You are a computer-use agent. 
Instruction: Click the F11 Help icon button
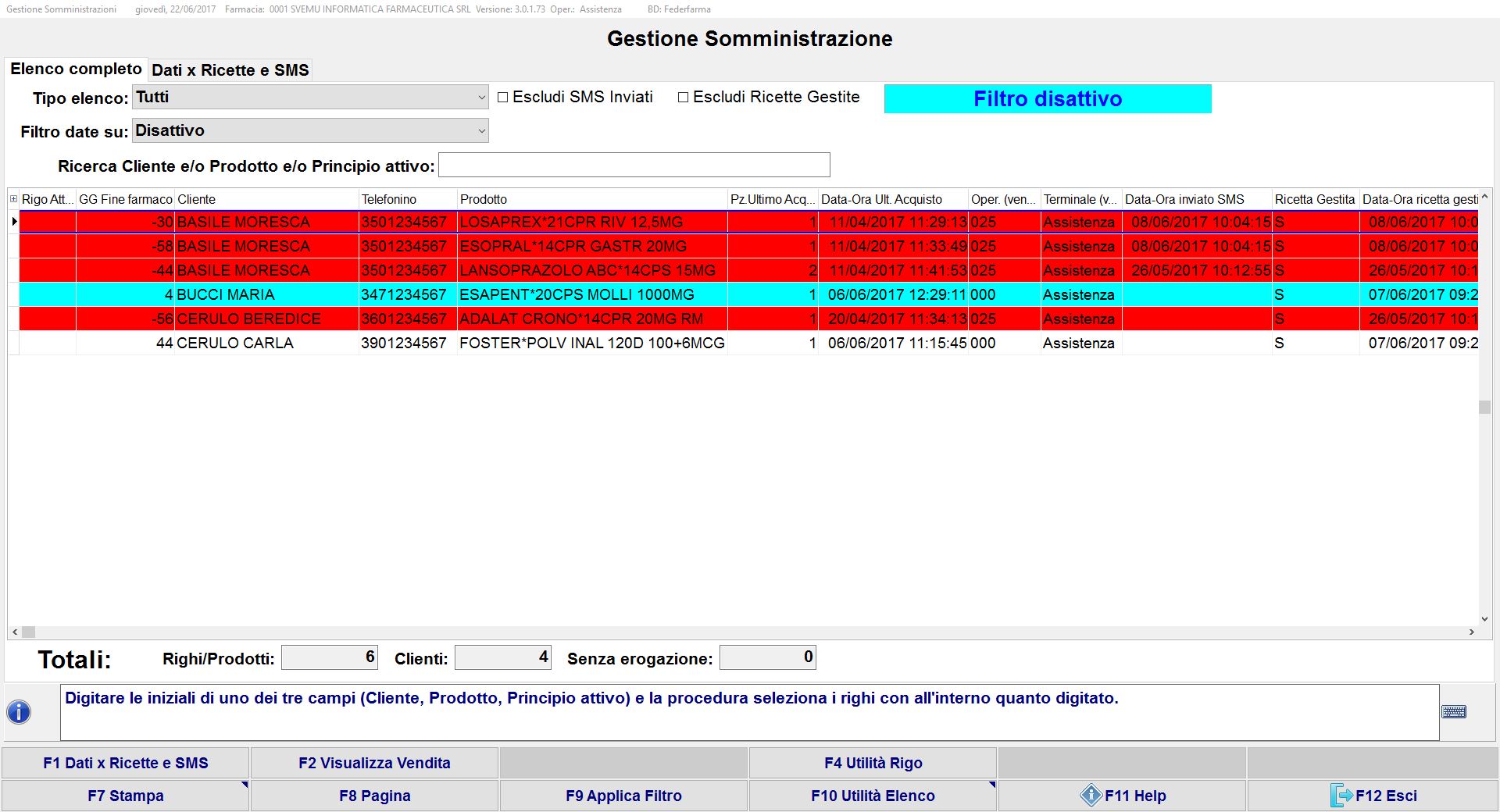pos(1091,796)
